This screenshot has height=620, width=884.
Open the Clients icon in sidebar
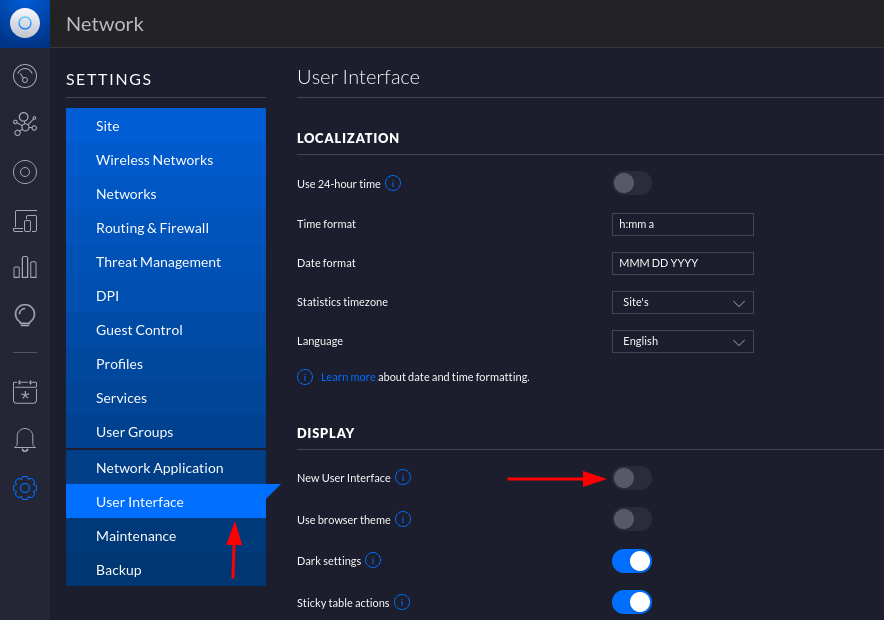click(x=25, y=220)
